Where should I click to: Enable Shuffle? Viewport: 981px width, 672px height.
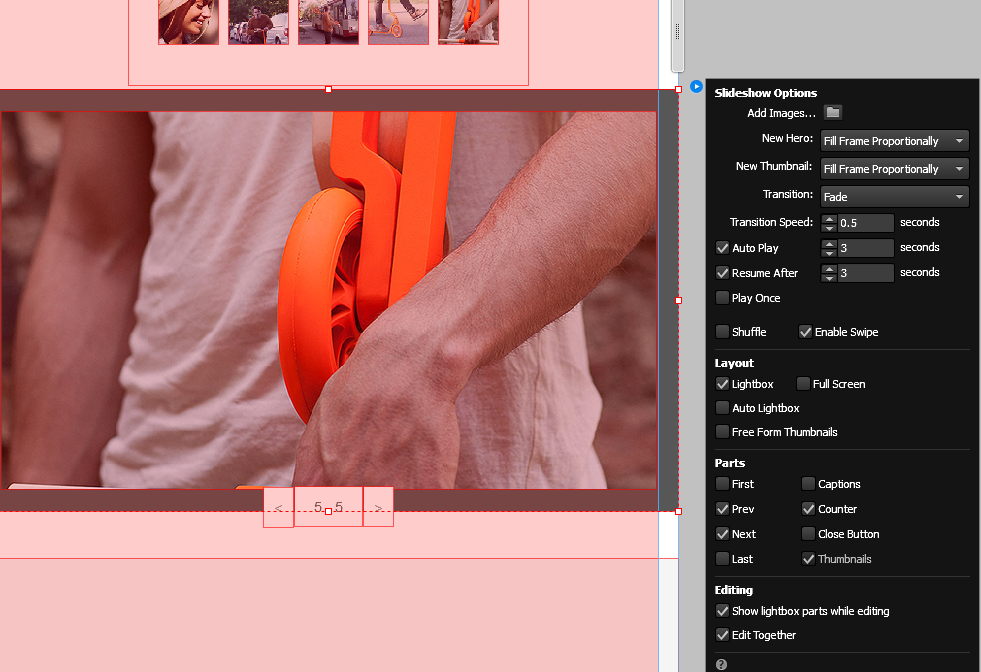pos(722,331)
